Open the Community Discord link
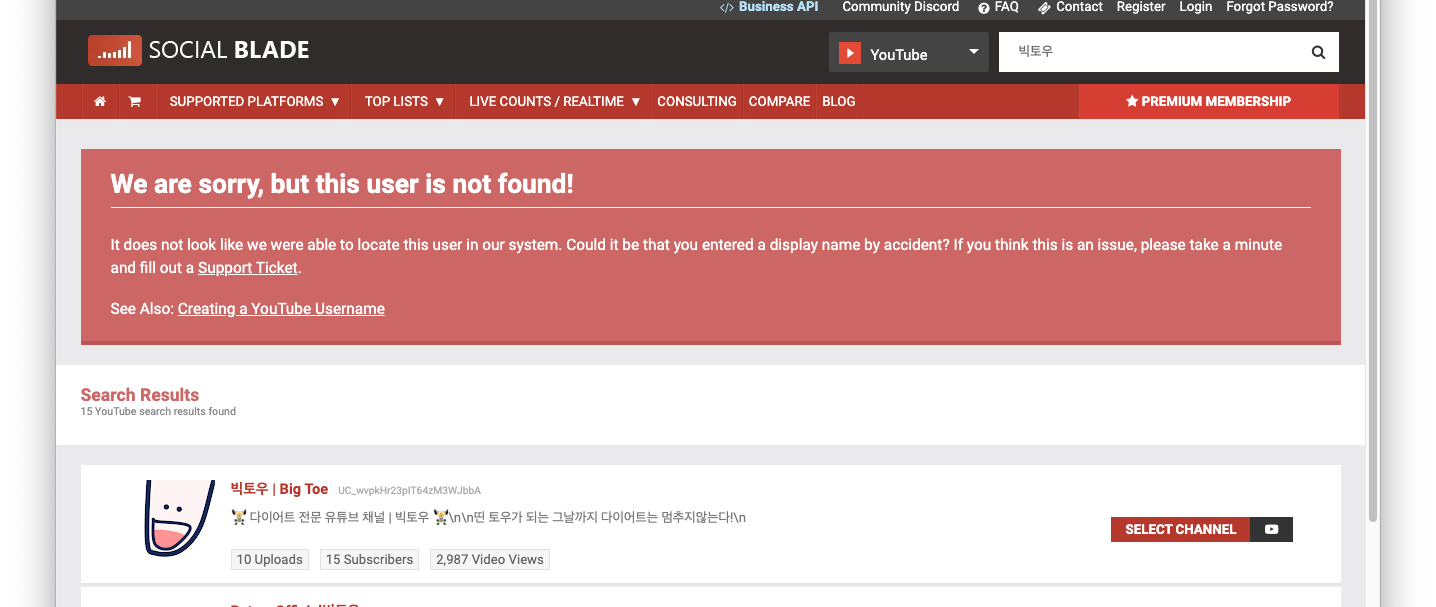This screenshot has height=607, width=1436. [x=900, y=7]
